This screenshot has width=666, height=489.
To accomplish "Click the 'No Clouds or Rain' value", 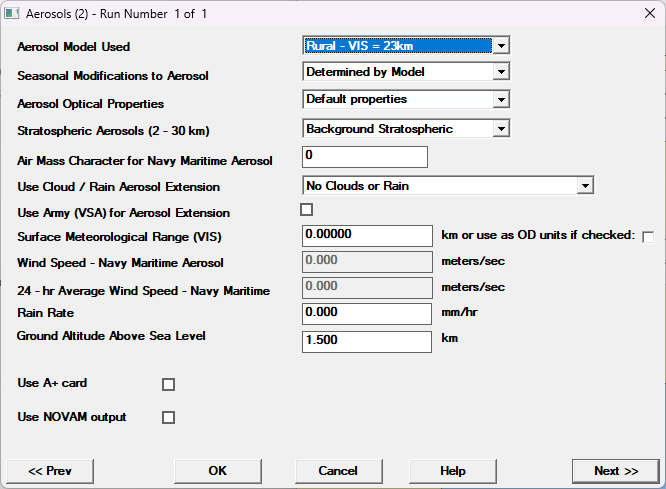I will pyautogui.click(x=358, y=186).
